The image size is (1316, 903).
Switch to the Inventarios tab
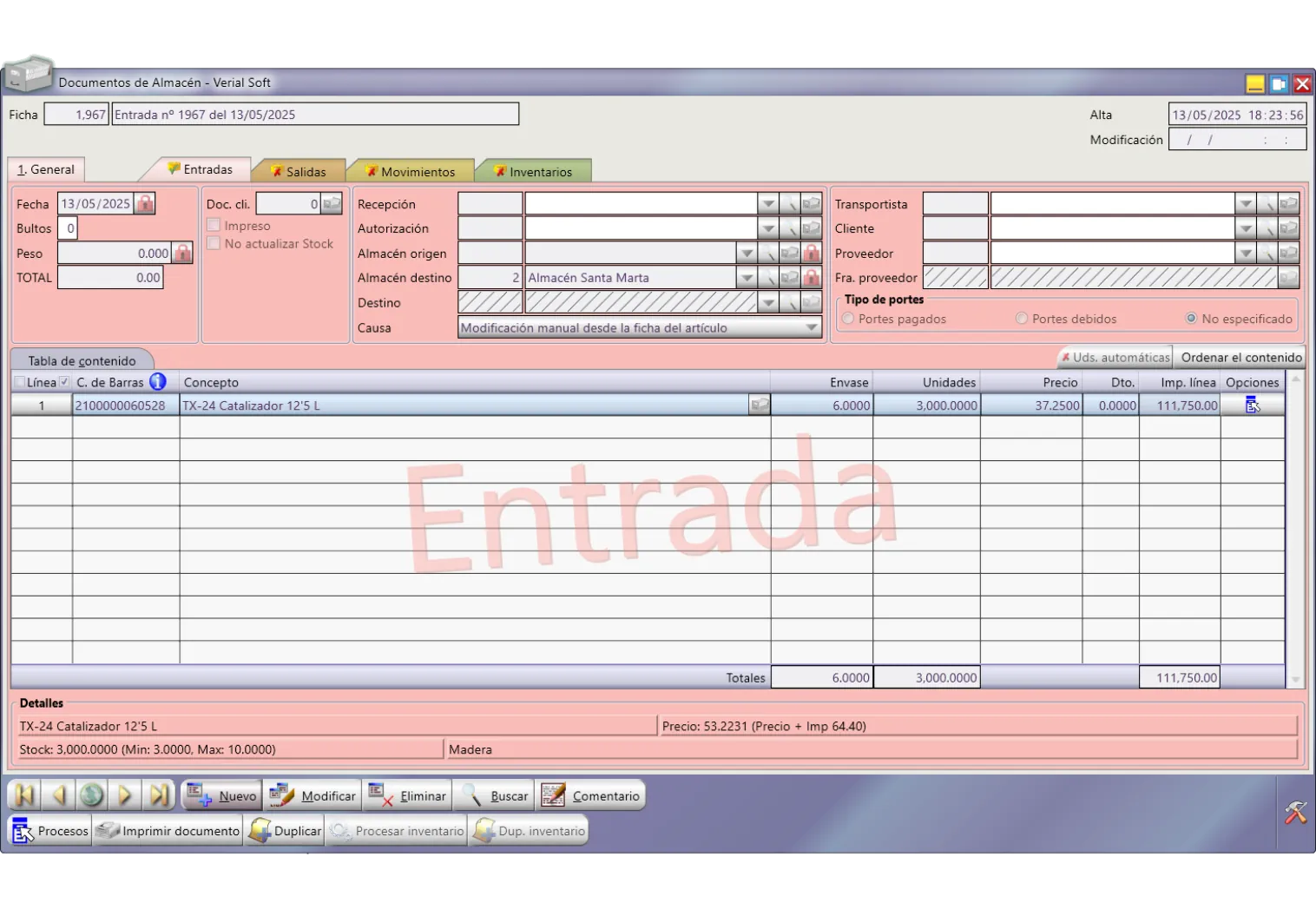[534, 172]
